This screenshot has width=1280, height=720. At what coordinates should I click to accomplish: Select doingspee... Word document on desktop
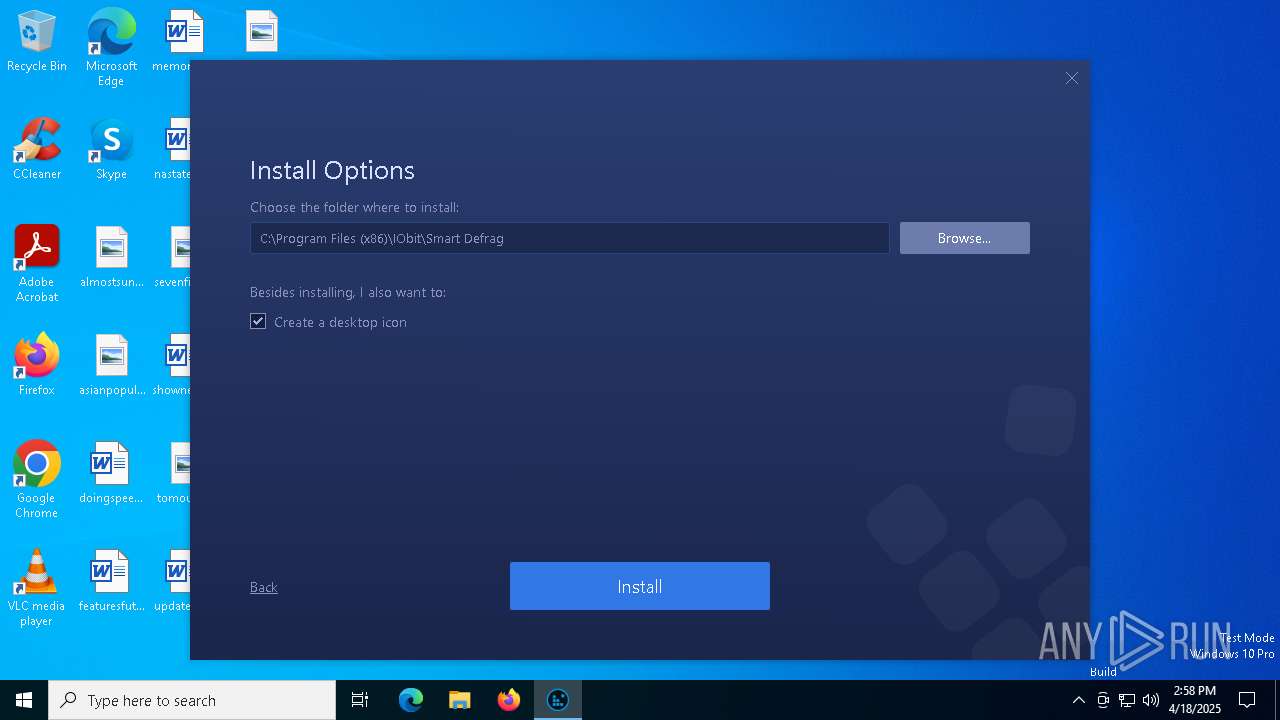(x=111, y=473)
